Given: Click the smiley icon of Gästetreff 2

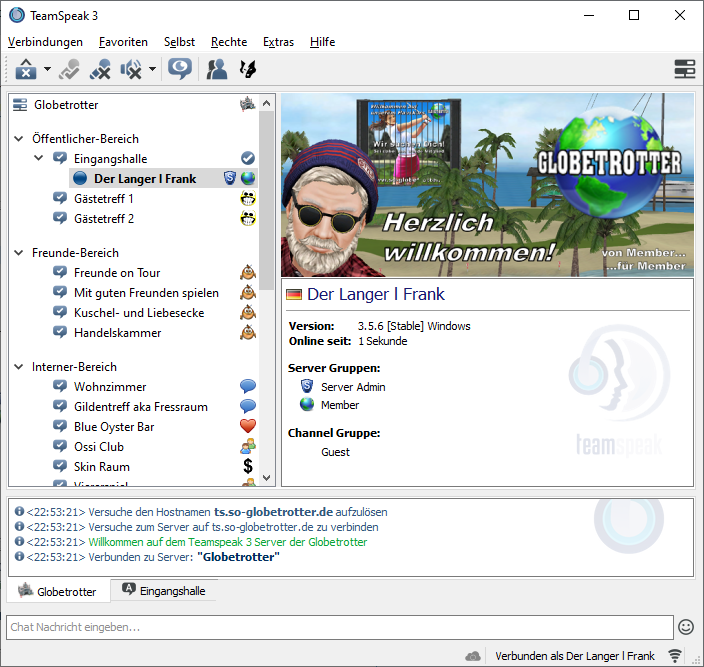Looking at the screenshot, I should [248, 218].
